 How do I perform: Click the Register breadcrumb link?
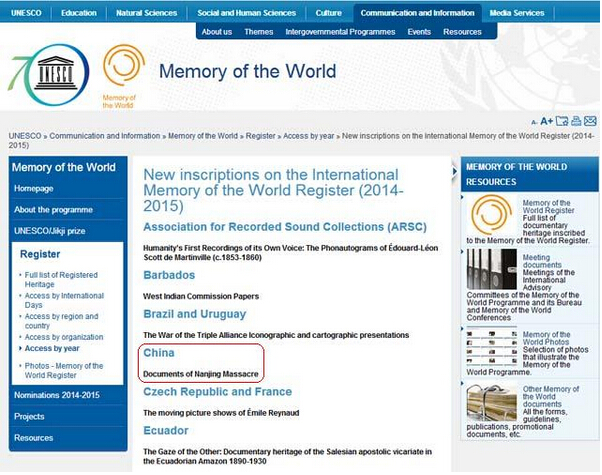(261, 136)
